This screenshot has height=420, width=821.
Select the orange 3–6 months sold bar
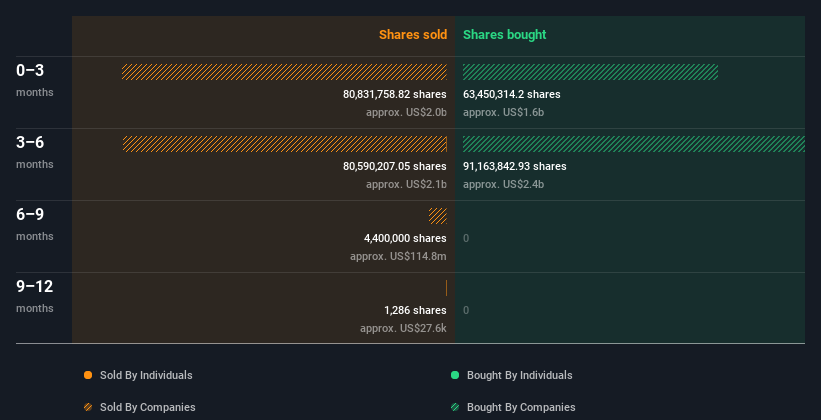click(x=285, y=143)
